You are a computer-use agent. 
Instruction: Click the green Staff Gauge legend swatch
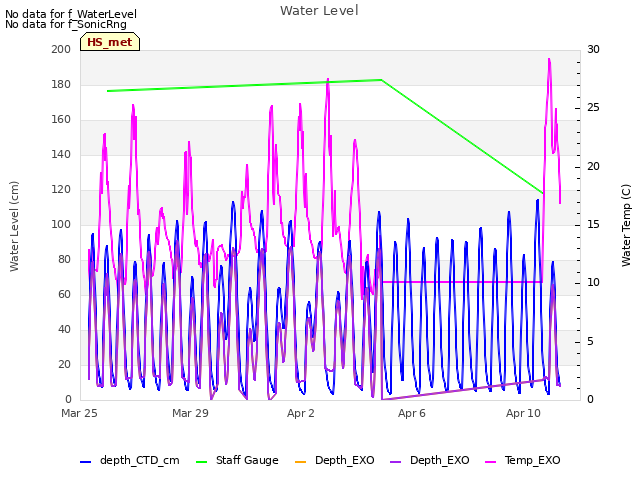pyautogui.click(x=201, y=462)
